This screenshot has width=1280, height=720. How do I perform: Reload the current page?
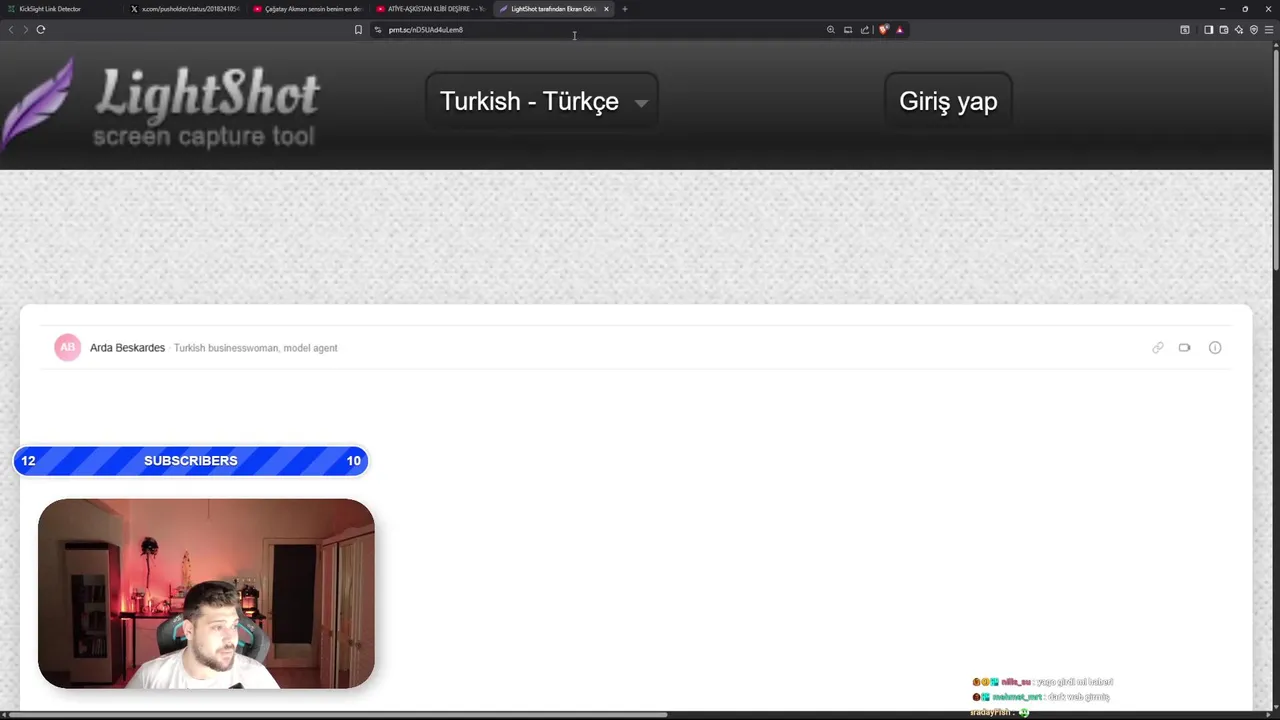tap(41, 30)
